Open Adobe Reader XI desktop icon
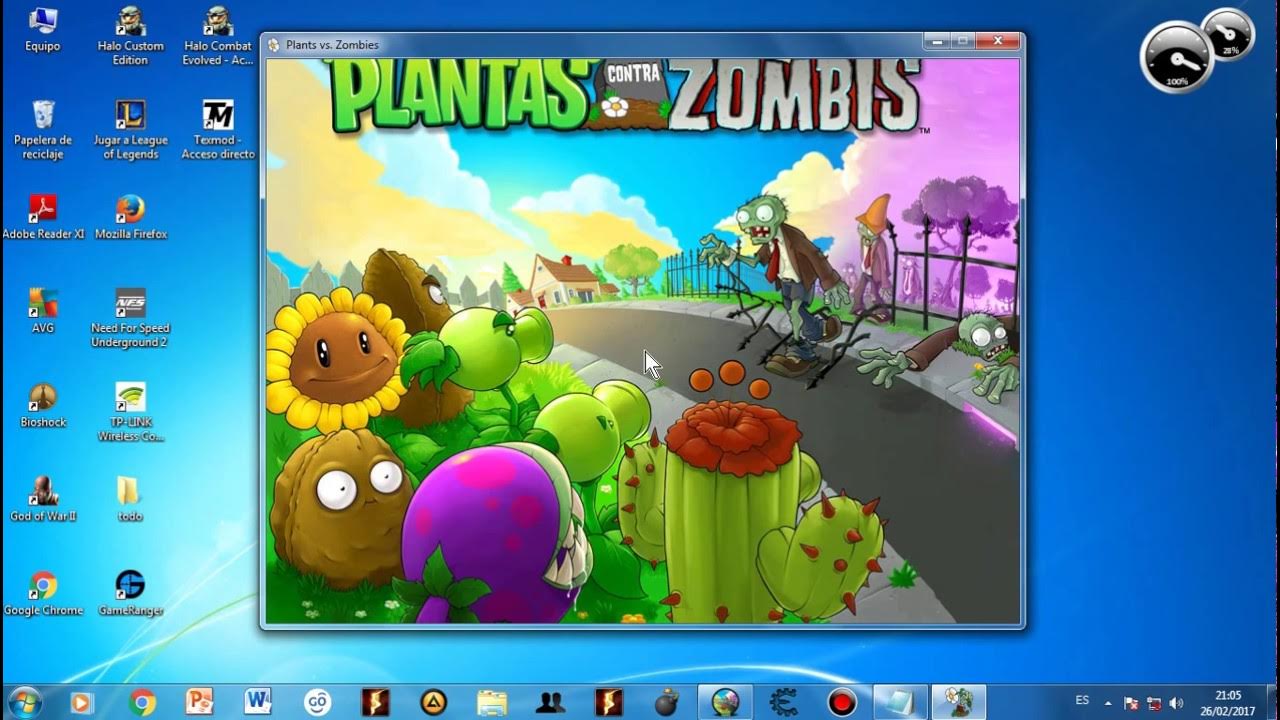 tap(43, 217)
